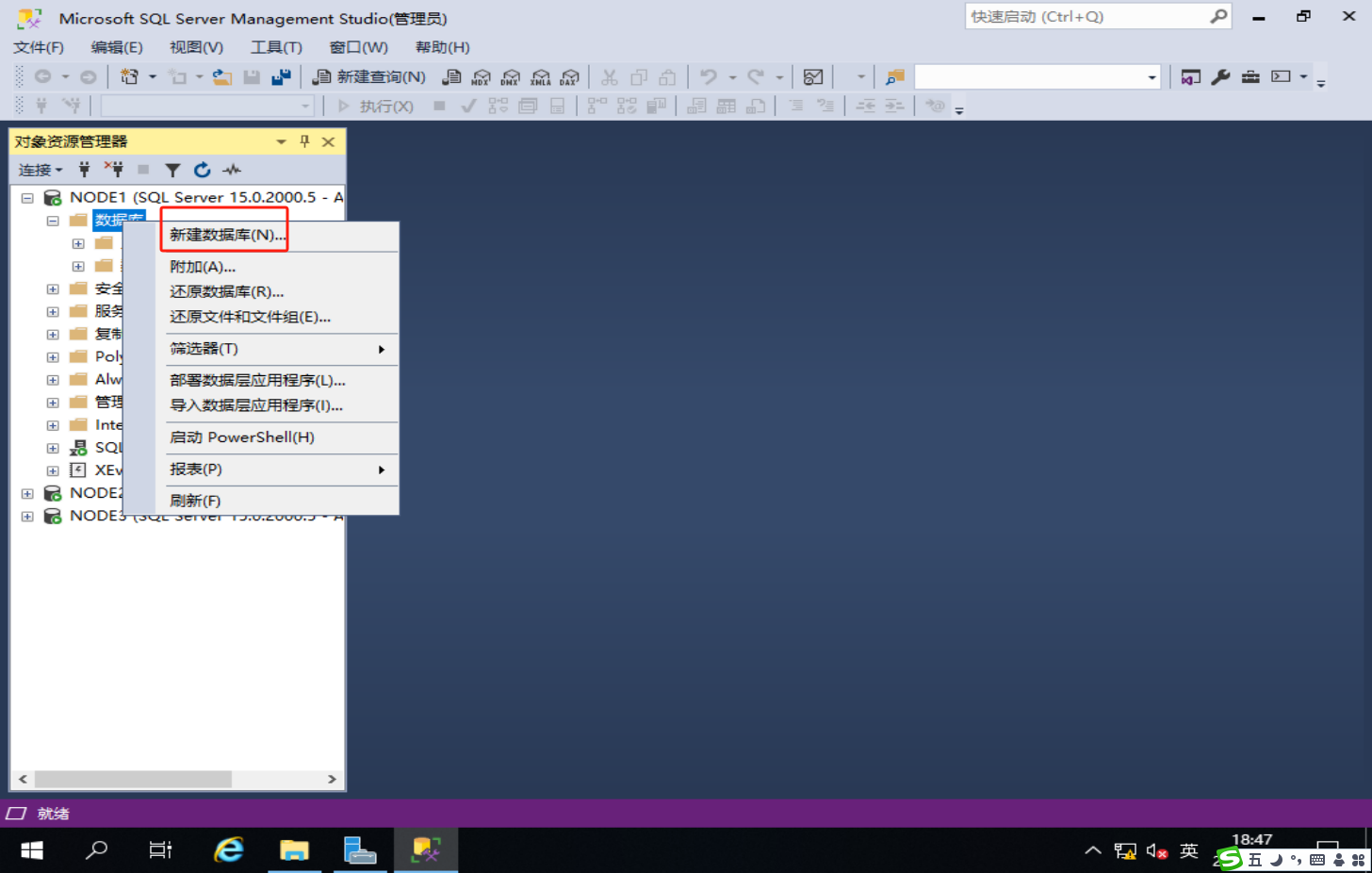Open new XMLA query icon
This screenshot has width=1372, height=873.
click(x=541, y=77)
